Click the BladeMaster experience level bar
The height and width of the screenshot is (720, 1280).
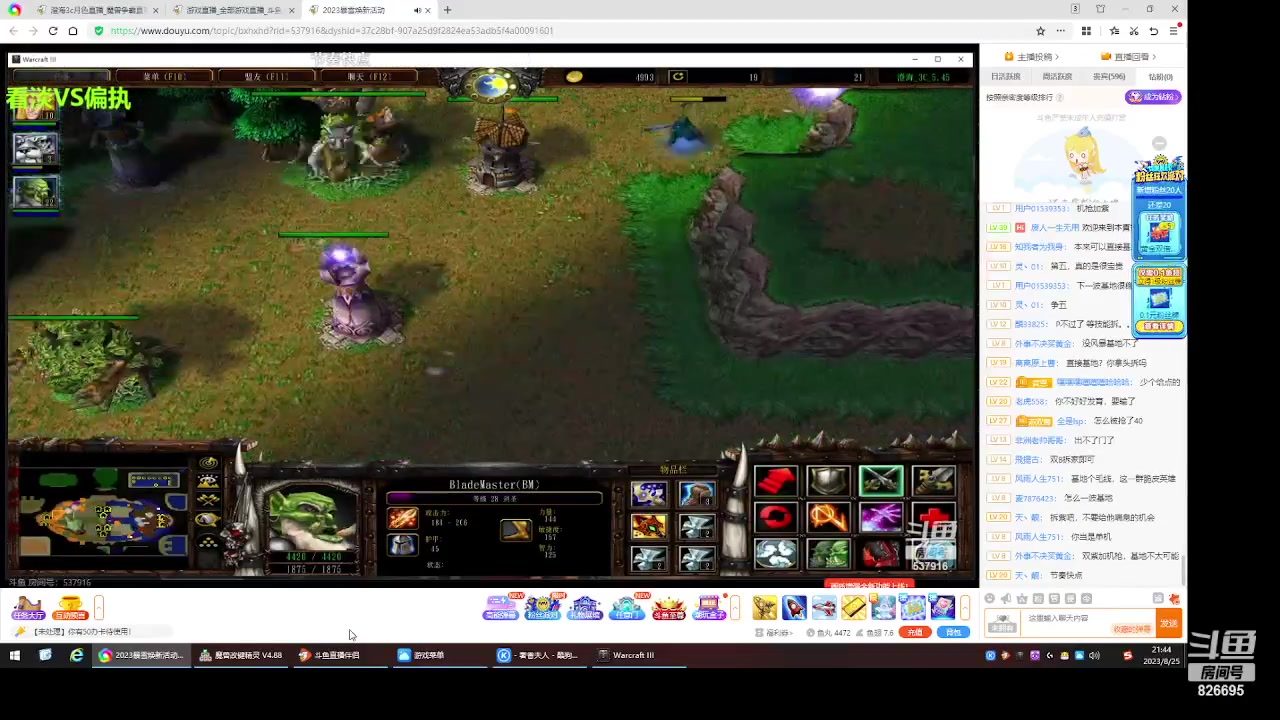click(494, 498)
